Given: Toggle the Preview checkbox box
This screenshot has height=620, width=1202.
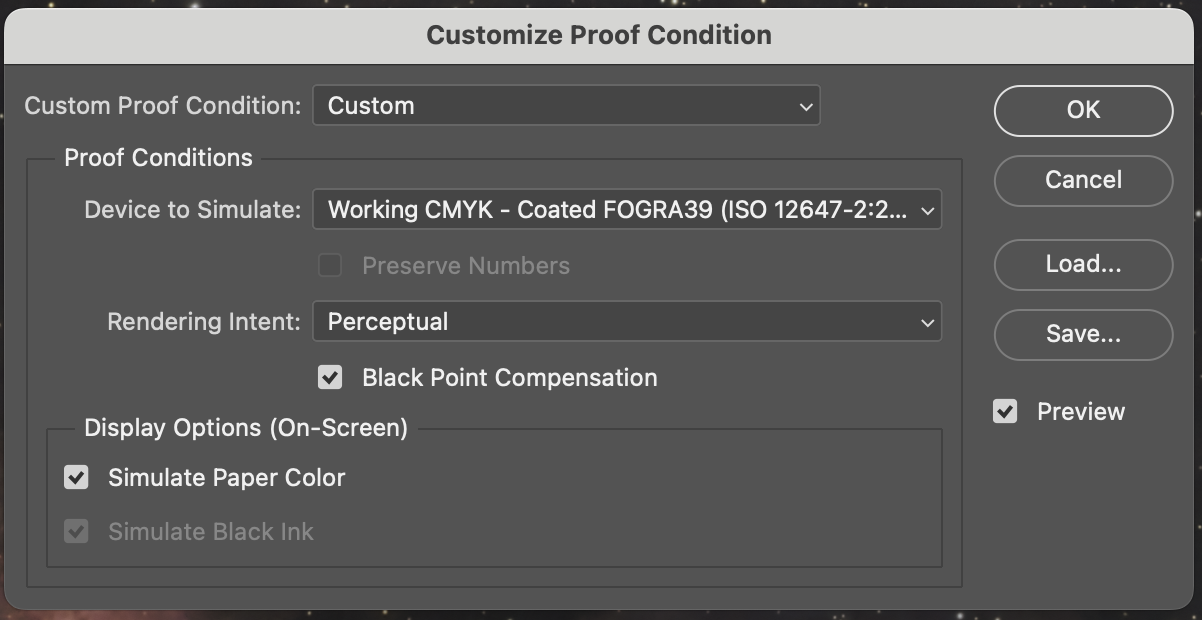Looking at the screenshot, I should [1005, 411].
